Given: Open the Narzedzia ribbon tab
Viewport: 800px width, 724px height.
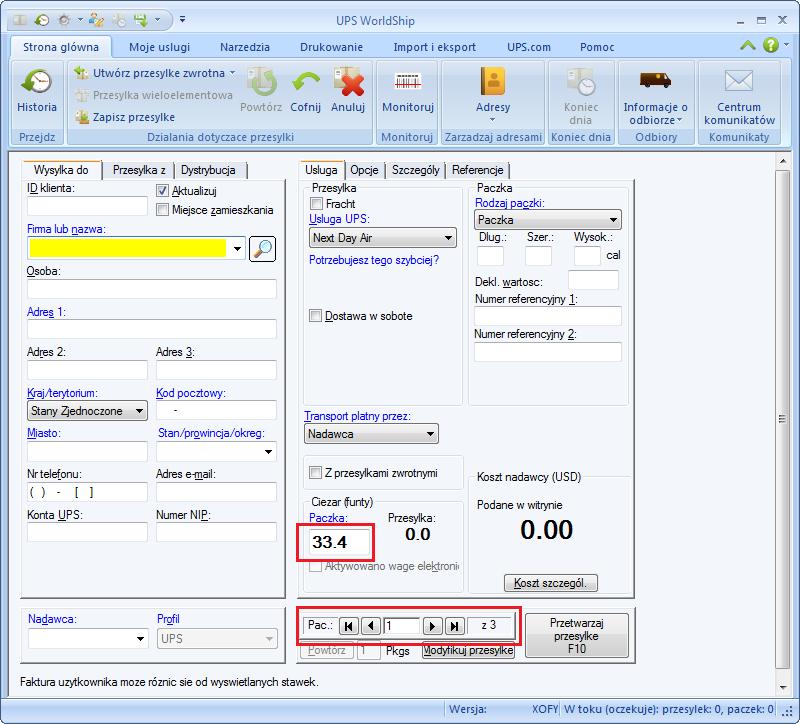Looking at the screenshot, I should 245,47.
